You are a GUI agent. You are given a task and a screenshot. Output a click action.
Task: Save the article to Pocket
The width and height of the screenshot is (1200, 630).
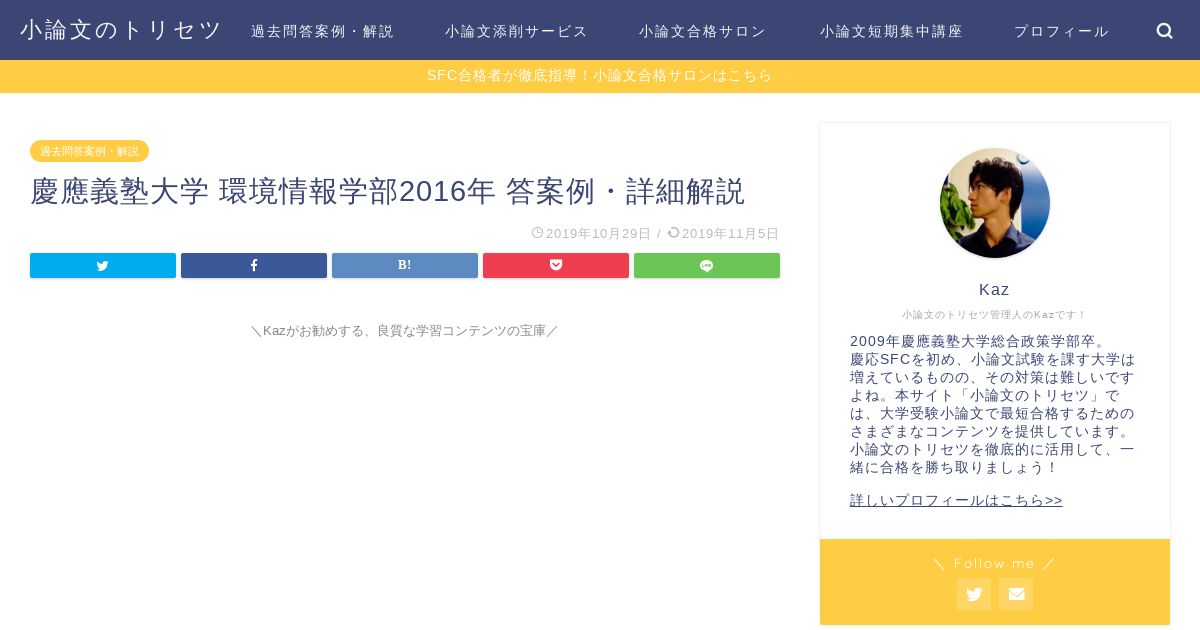556,265
